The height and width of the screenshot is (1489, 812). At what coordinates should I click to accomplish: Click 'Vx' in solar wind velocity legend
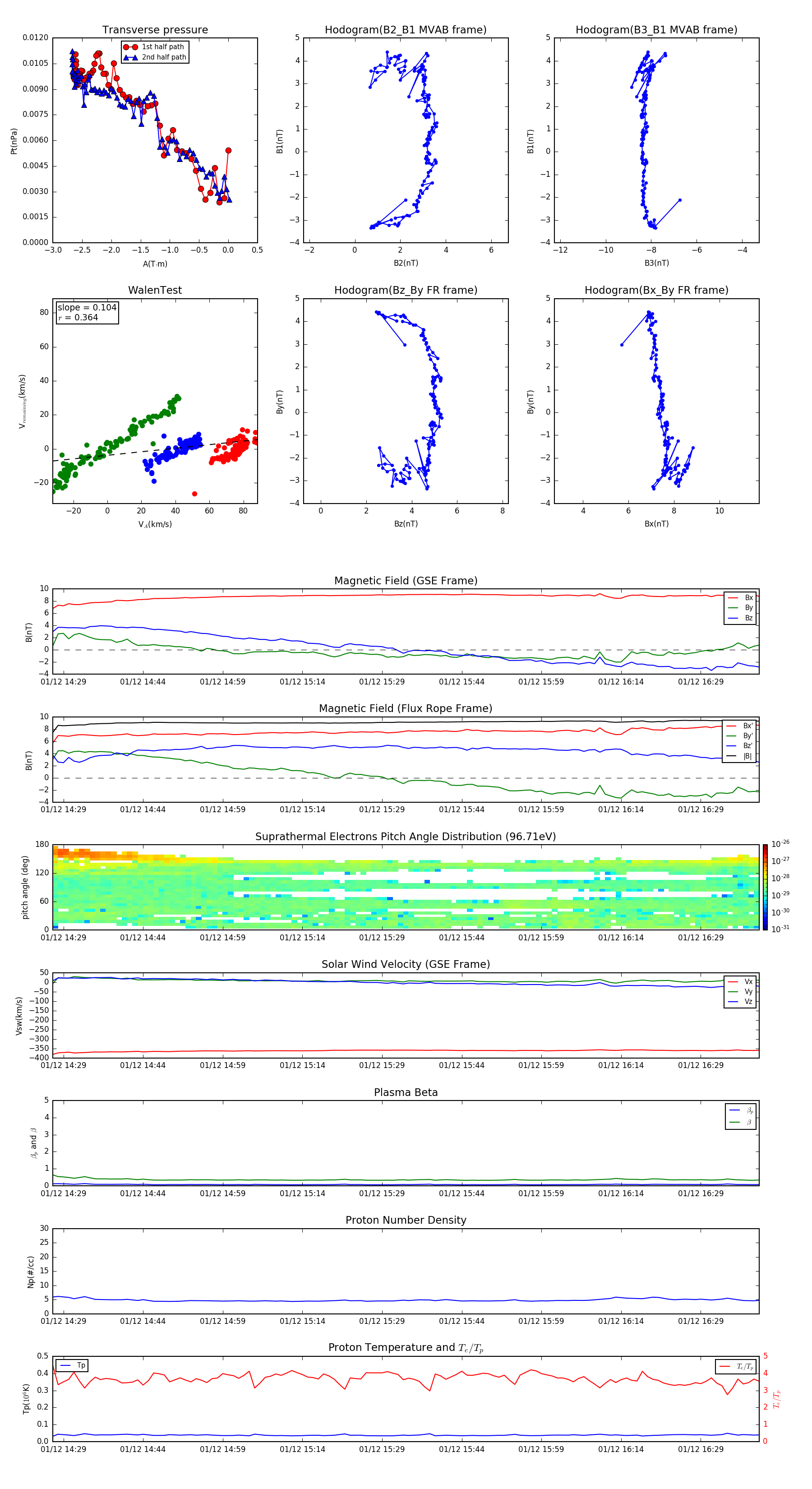[741, 981]
